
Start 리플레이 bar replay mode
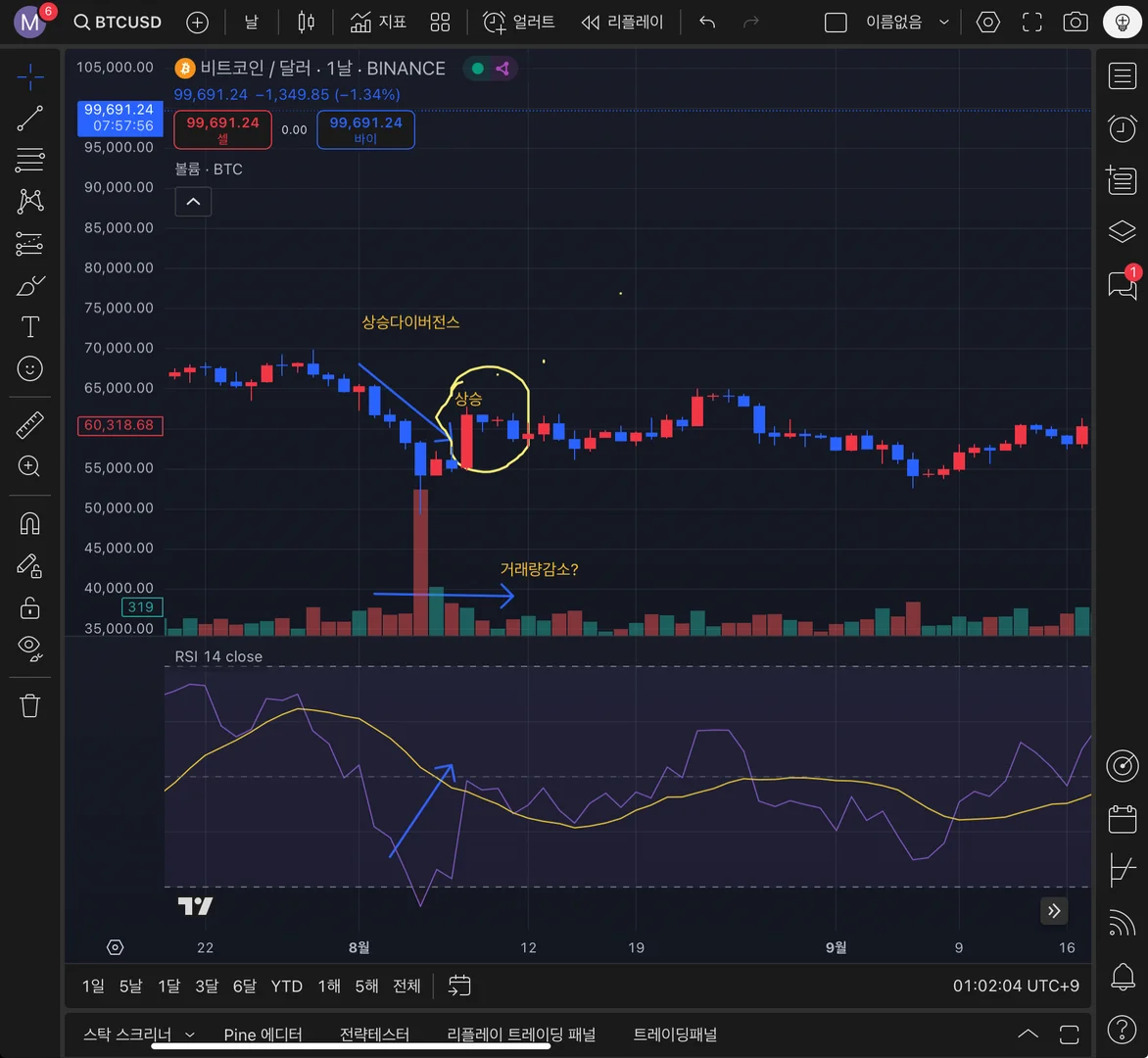click(x=622, y=22)
